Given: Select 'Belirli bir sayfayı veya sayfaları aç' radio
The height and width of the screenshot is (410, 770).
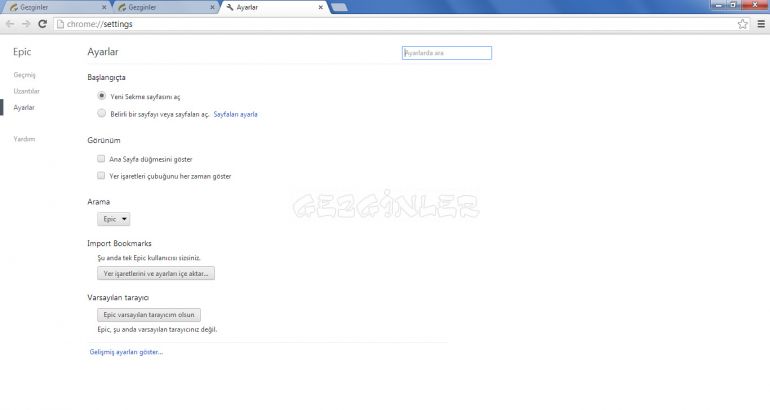Looking at the screenshot, I should point(102,113).
